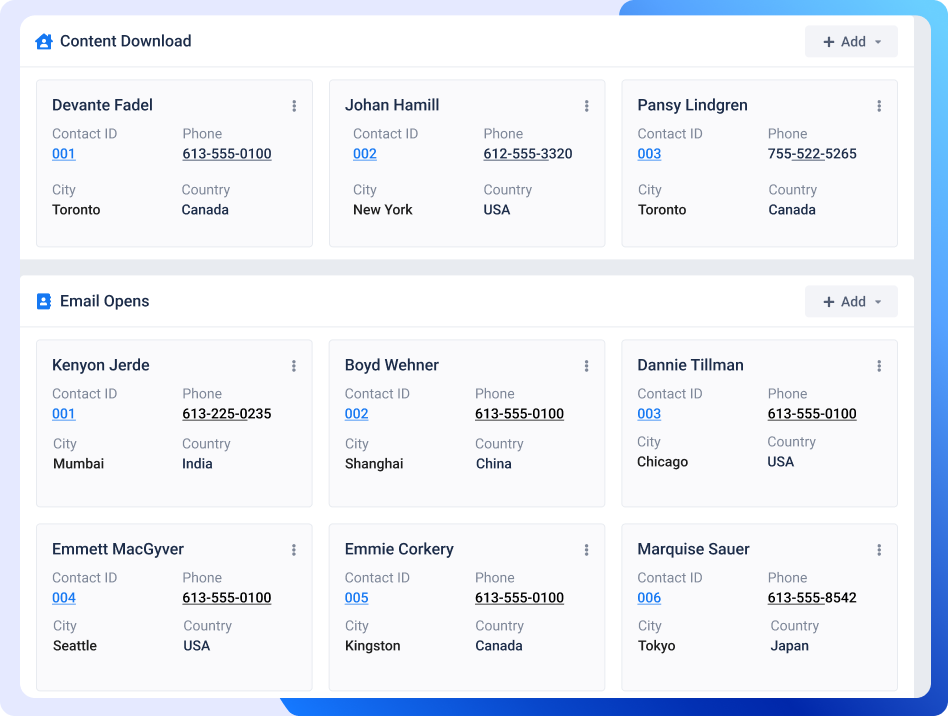Screen dimensions: 948x716
Task: Select the Marquise Sauer card title
Action: point(693,549)
